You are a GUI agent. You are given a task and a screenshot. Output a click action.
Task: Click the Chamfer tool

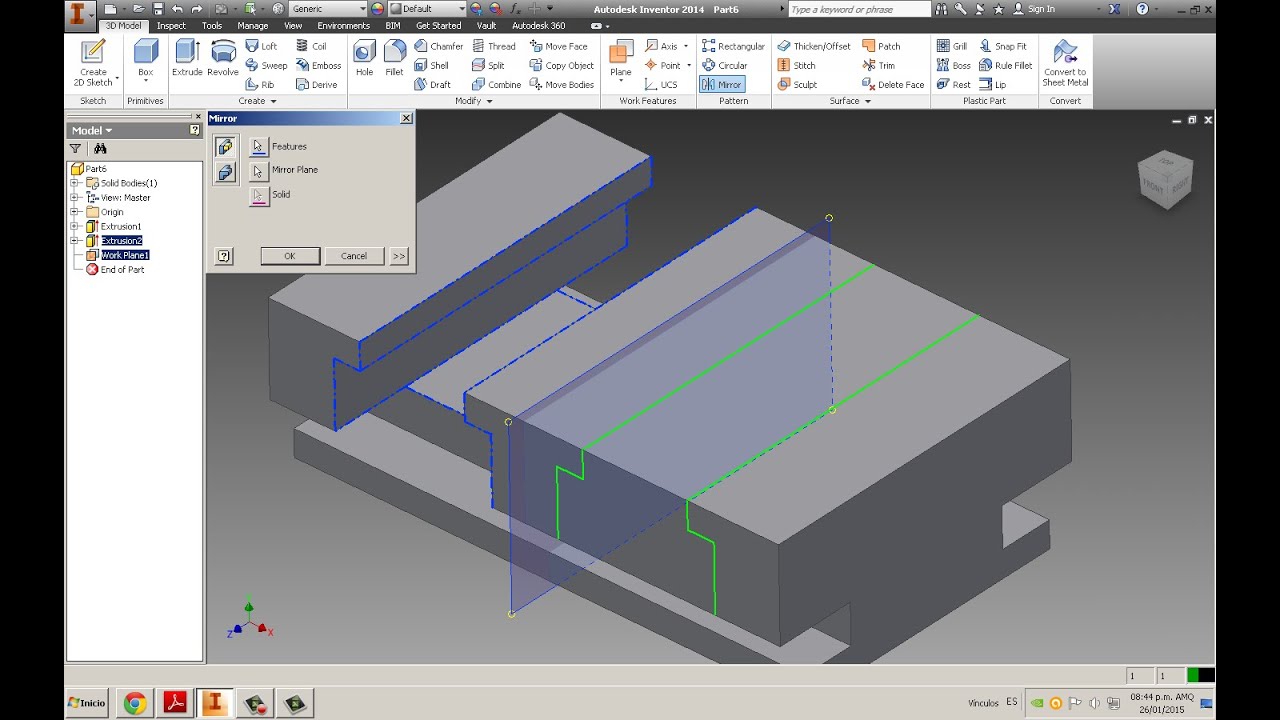[x=439, y=46]
